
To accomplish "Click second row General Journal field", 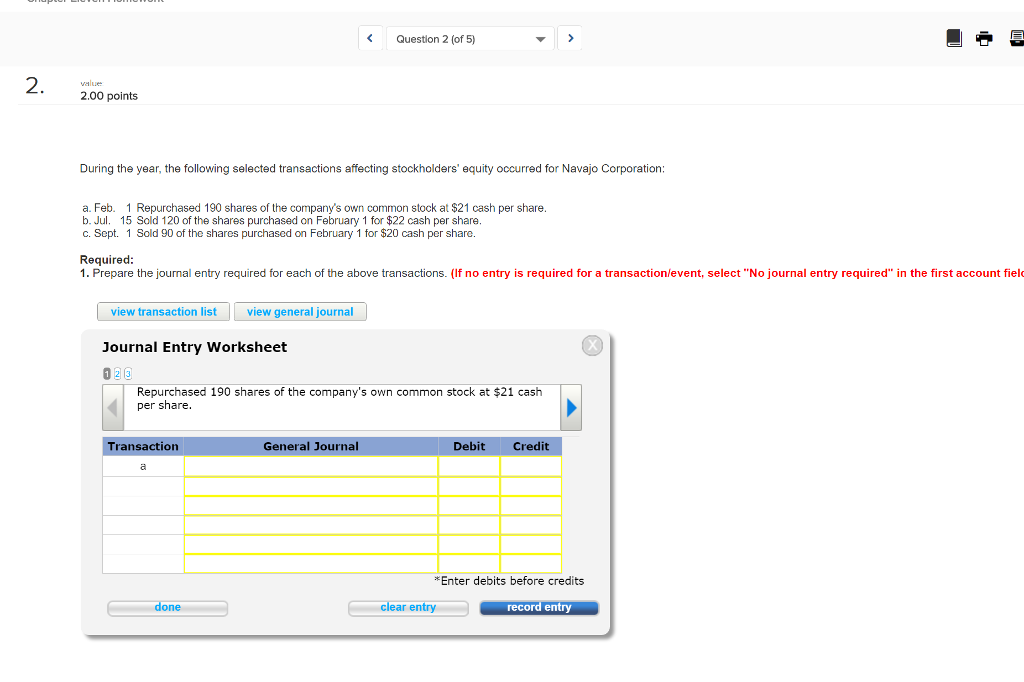I will point(311,486).
